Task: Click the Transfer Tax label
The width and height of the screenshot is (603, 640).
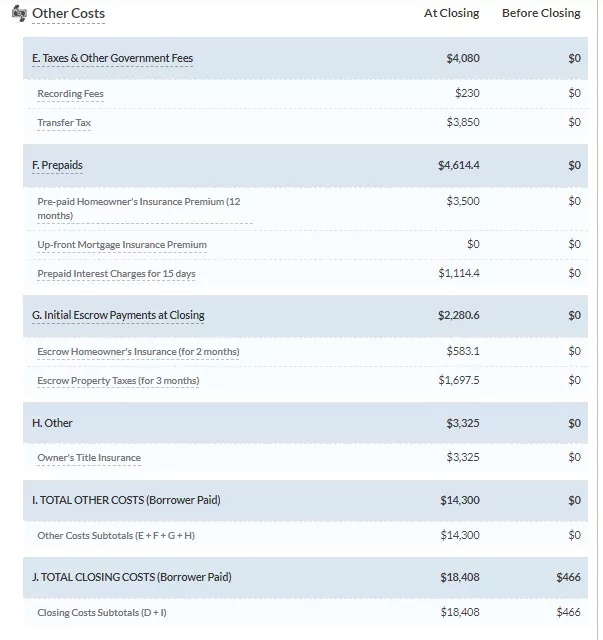Action: click(64, 123)
